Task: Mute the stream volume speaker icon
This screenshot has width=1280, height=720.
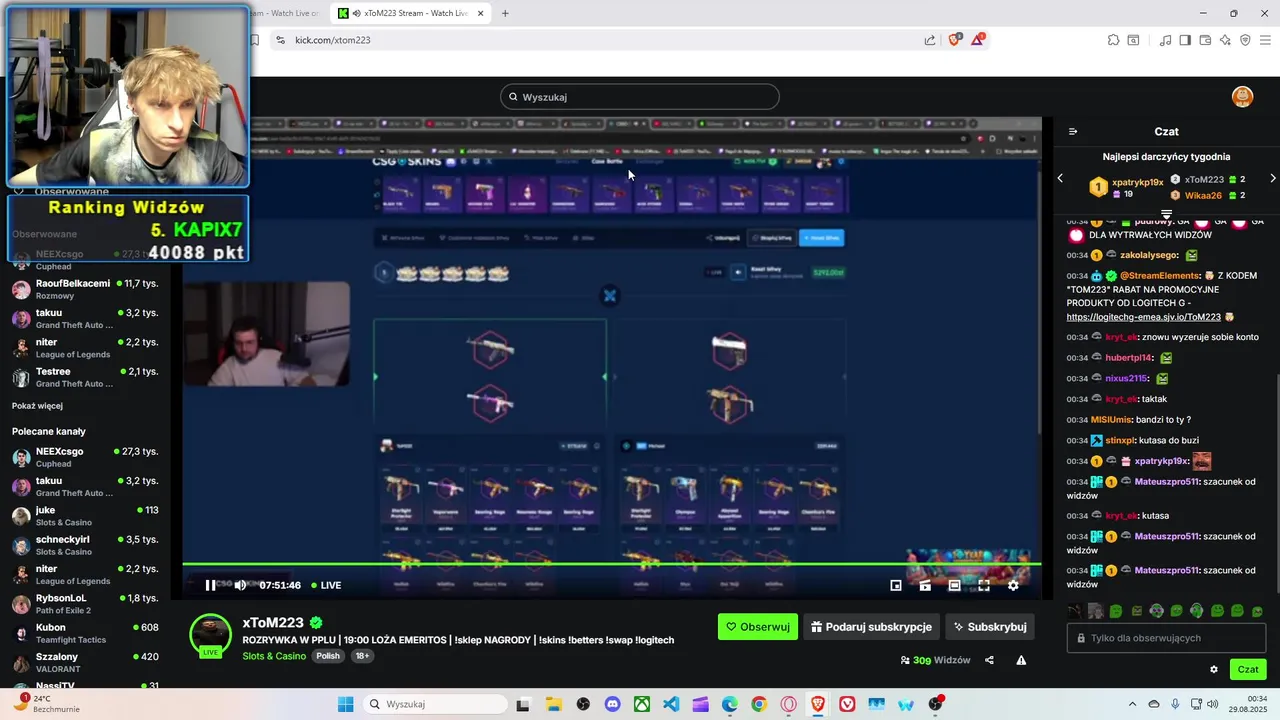Action: 240,585
